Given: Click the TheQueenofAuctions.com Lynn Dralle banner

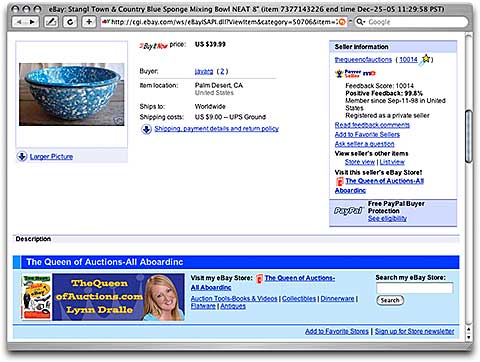Looking at the screenshot, I should [x=118, y=297].
